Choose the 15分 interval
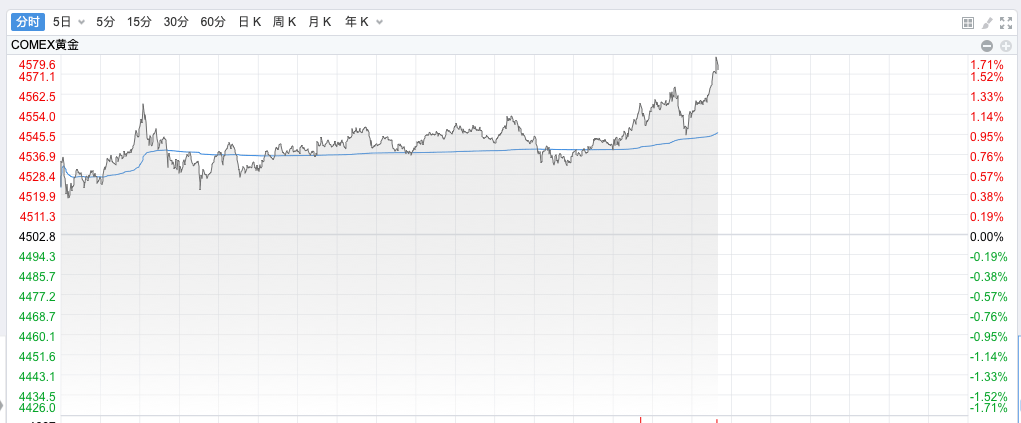 coord(139,21)
